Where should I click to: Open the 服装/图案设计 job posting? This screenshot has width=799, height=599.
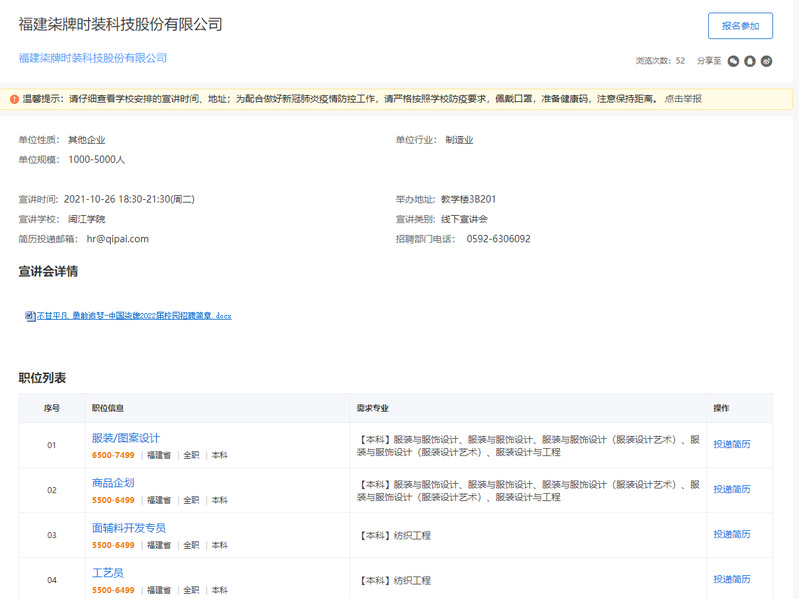[x=126, y=438]
